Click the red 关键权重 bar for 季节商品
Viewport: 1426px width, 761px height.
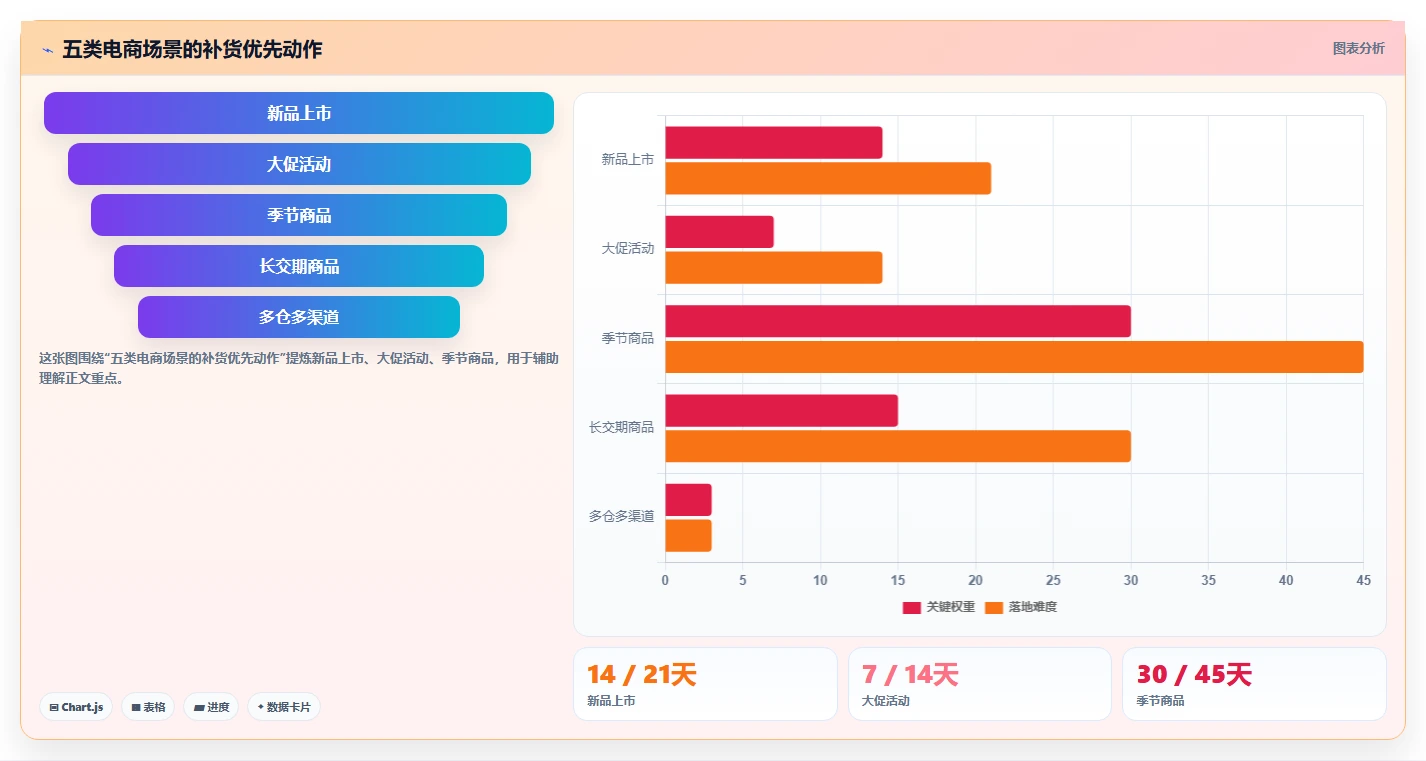tap(898, 321)
